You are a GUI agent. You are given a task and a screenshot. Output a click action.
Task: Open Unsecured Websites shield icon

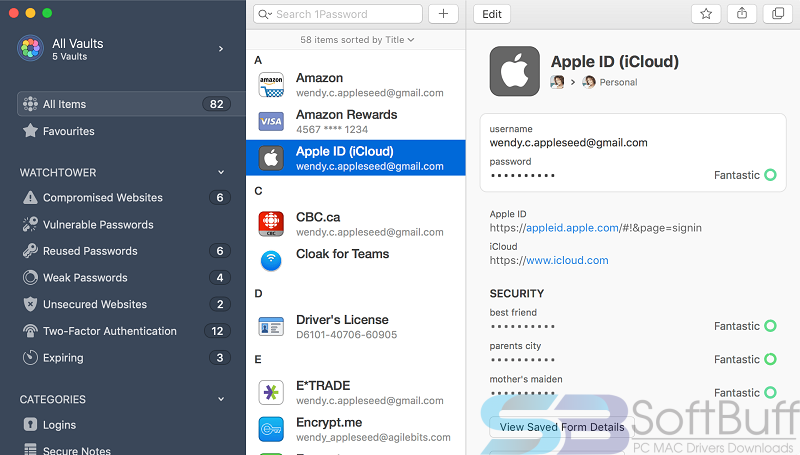coord(31,305)
